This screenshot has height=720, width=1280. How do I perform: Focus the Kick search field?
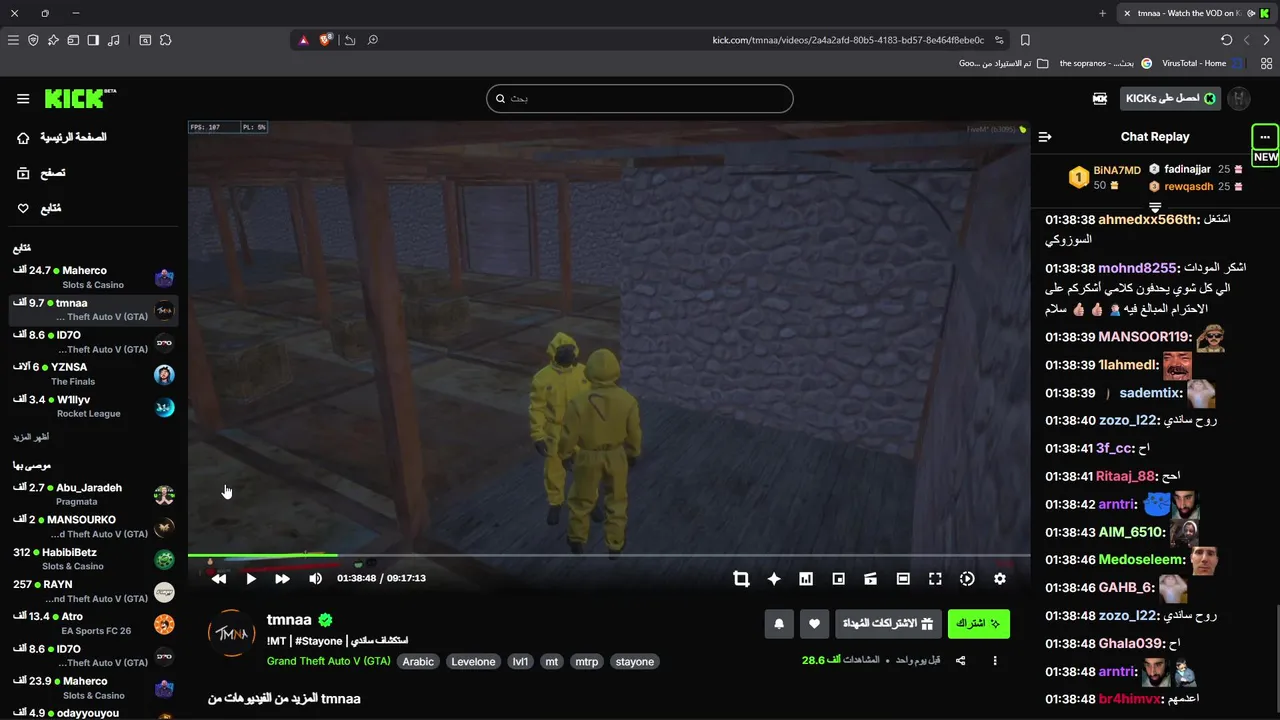point(640,98)
